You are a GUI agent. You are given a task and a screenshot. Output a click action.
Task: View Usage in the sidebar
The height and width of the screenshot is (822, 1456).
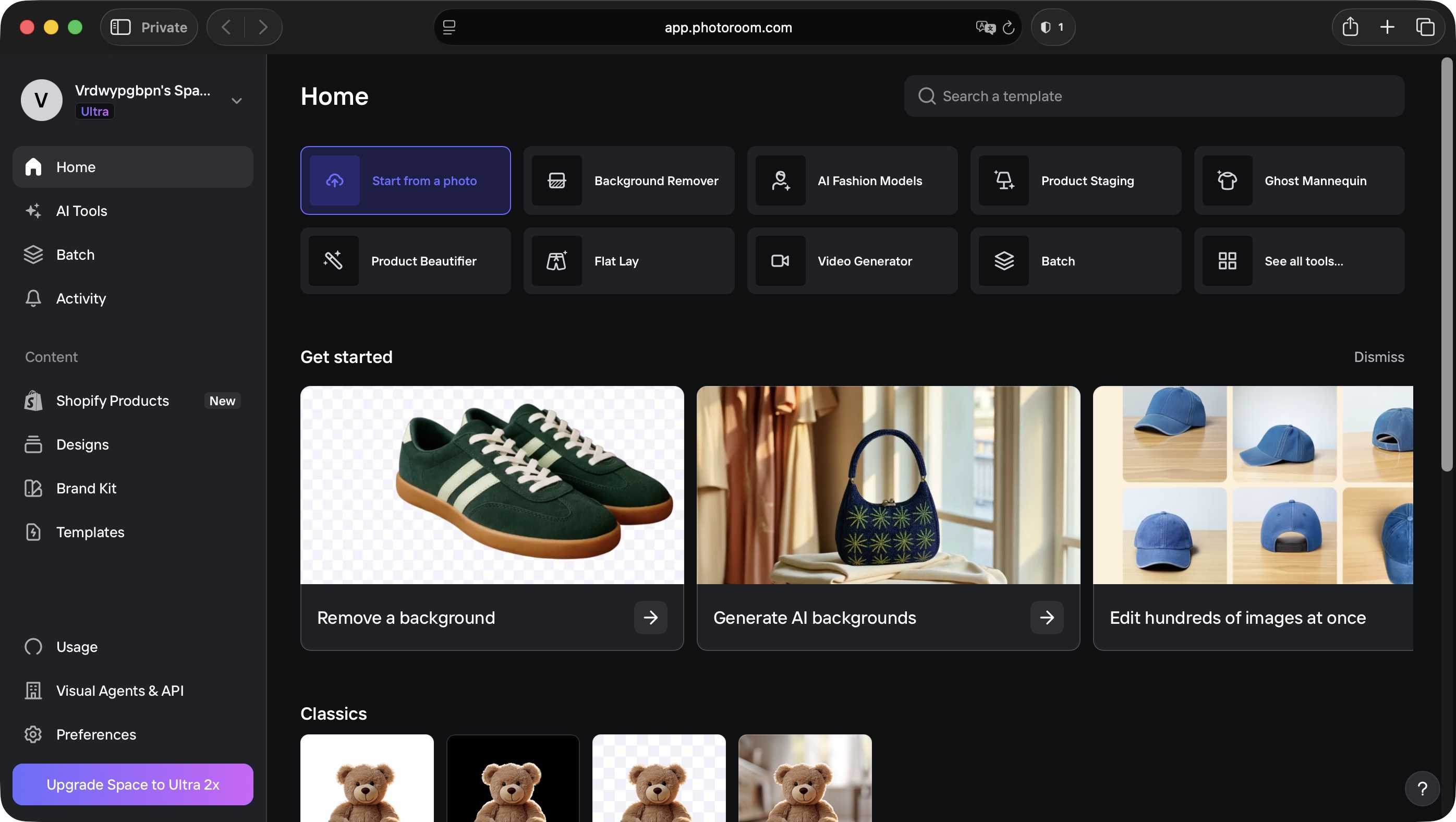pos(133,646)
